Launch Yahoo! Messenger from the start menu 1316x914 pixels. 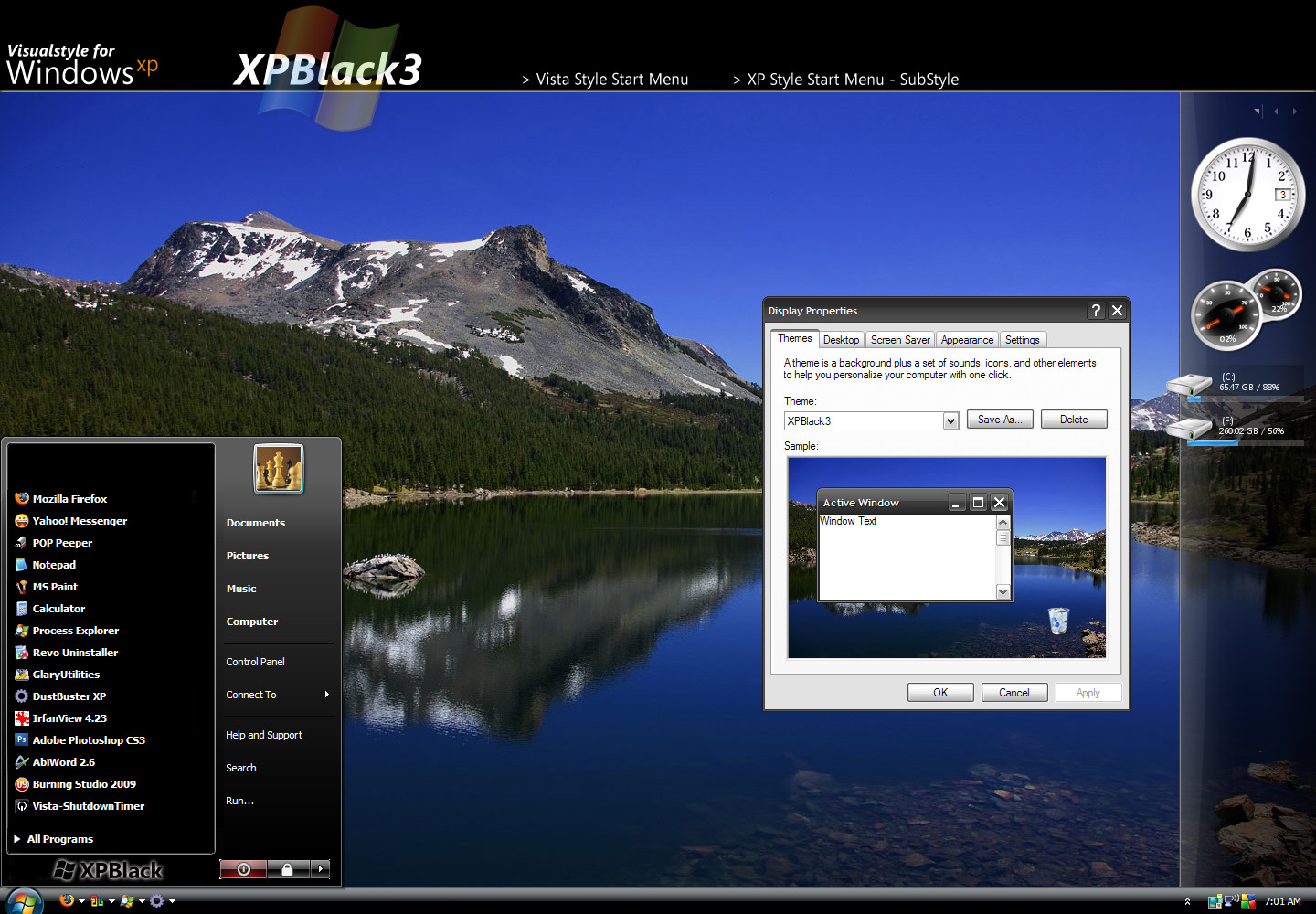pyautogui.click(x=71, y=521)
